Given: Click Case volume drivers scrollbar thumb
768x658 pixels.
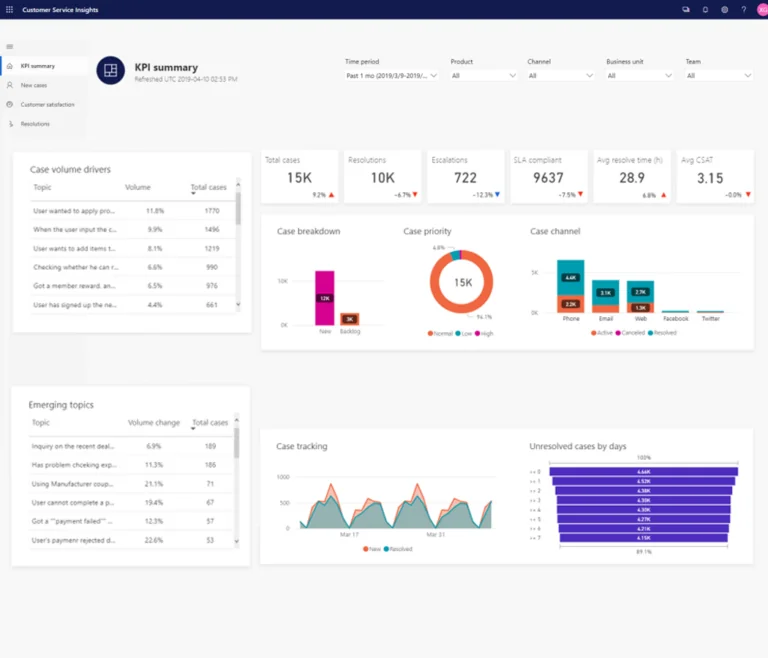Looking at the screenshot, I should click(238, 208).
